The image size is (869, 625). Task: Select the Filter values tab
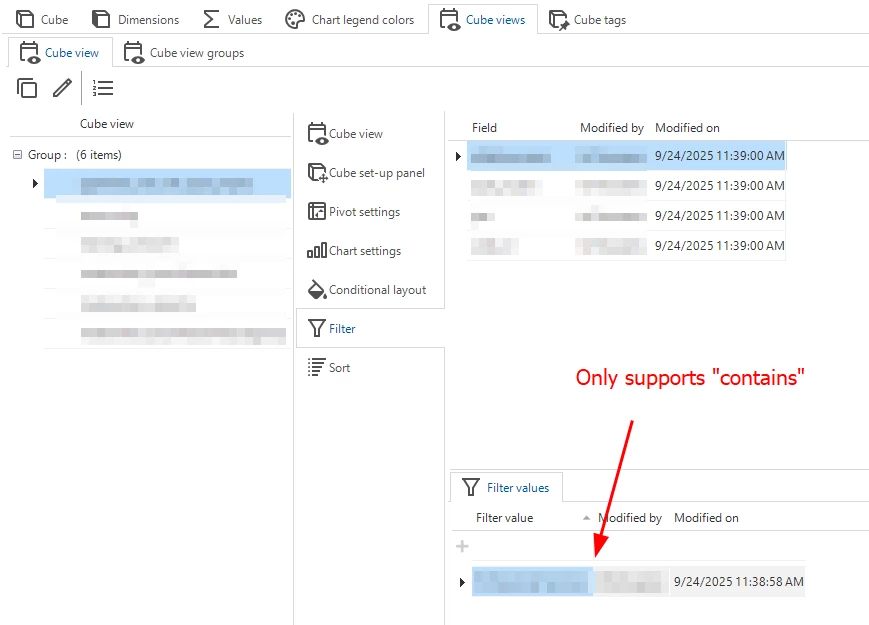[x=507, y=488]
